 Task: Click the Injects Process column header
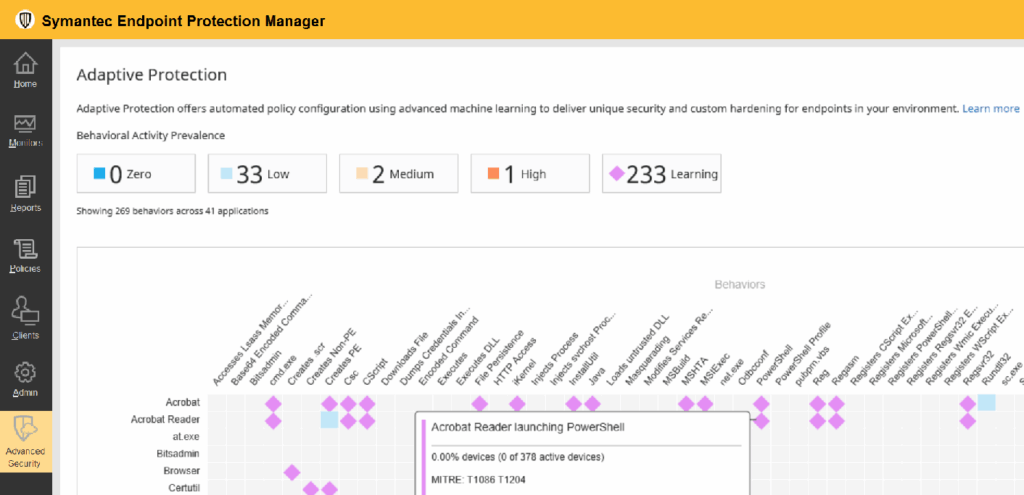tap(554, 359)
